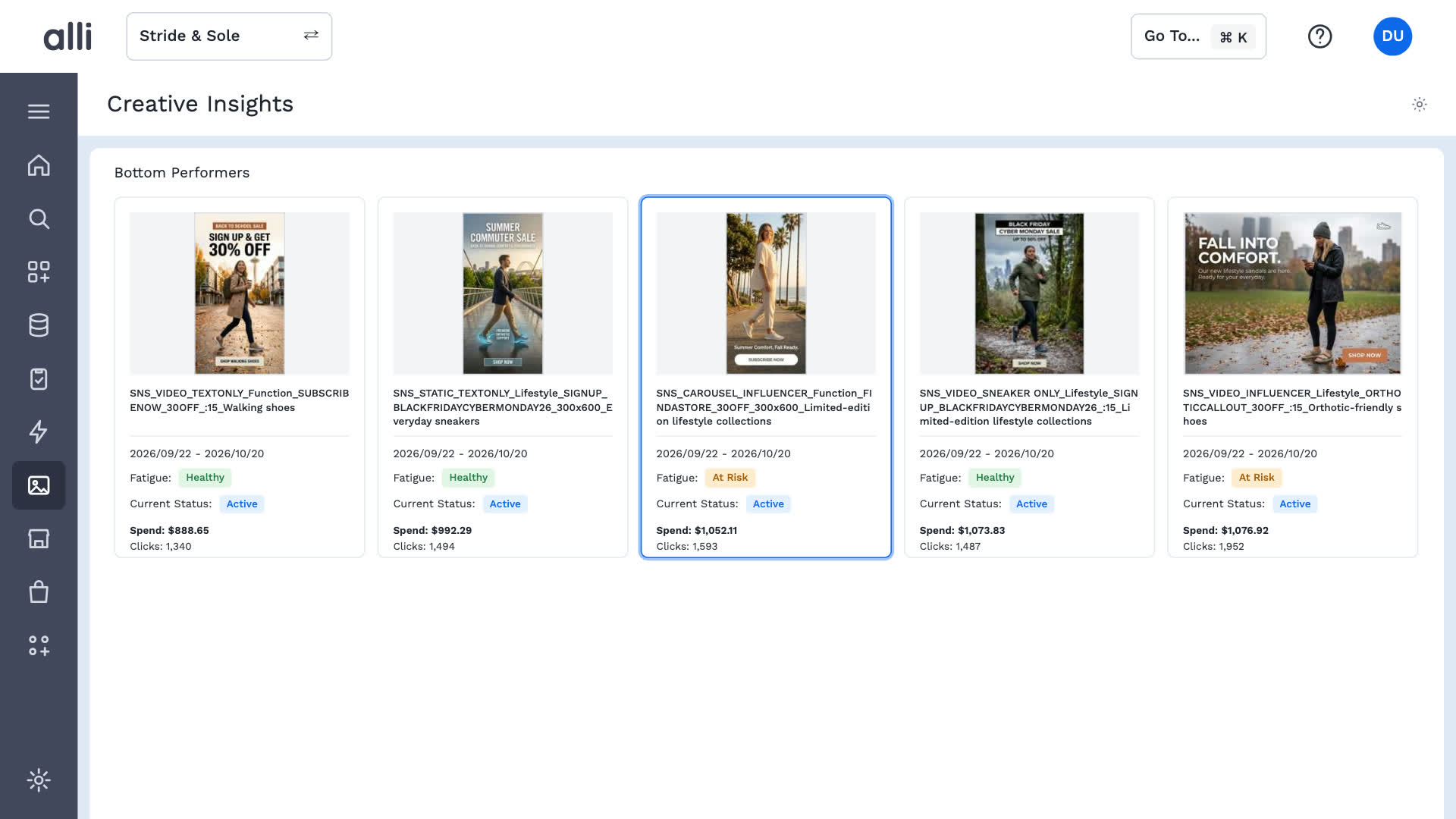Click Active status on Everyday sneakers card
Screen dimensions: 1456x819
(505, 504)
